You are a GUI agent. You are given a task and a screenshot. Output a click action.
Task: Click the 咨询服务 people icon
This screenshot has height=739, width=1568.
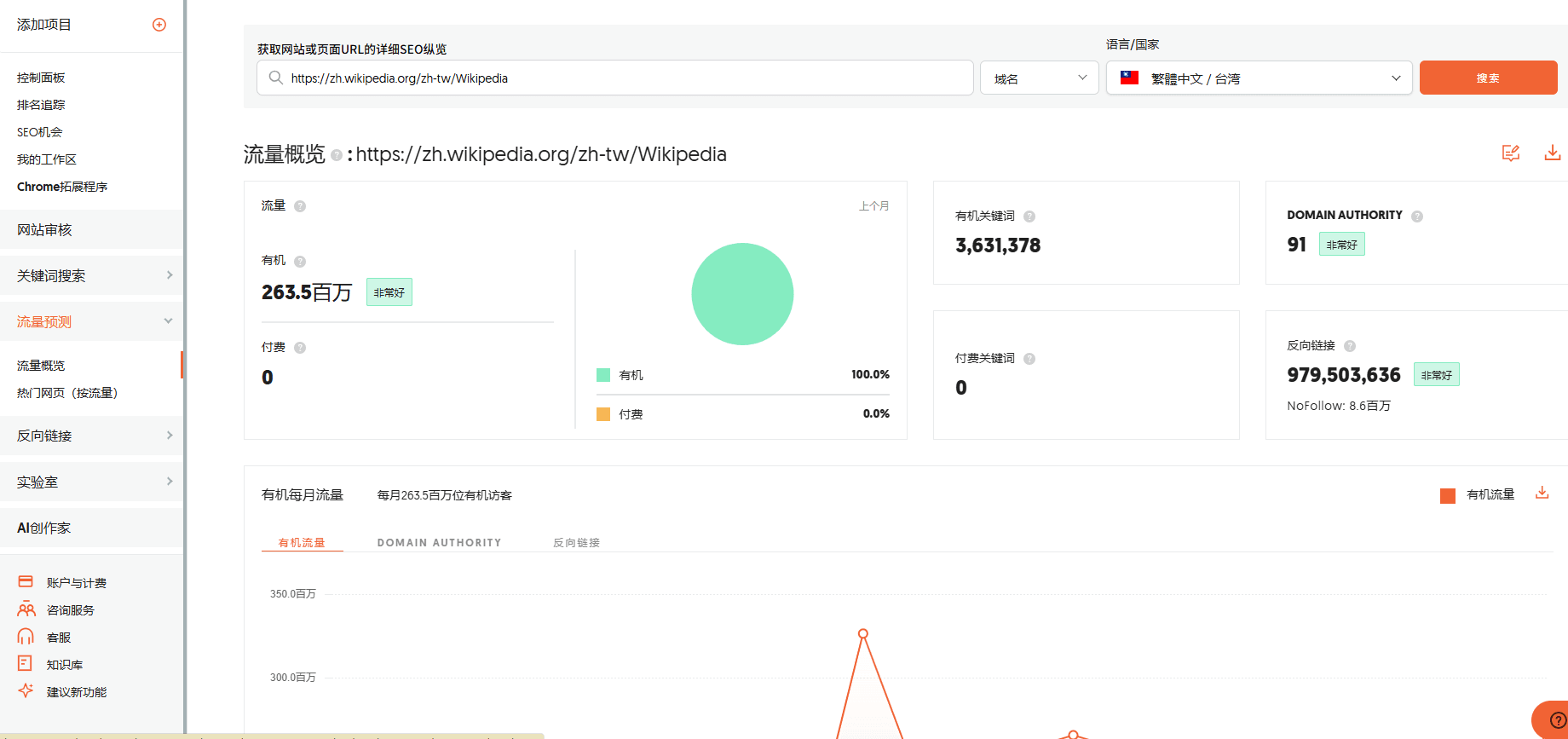click(x=26, y=609)
